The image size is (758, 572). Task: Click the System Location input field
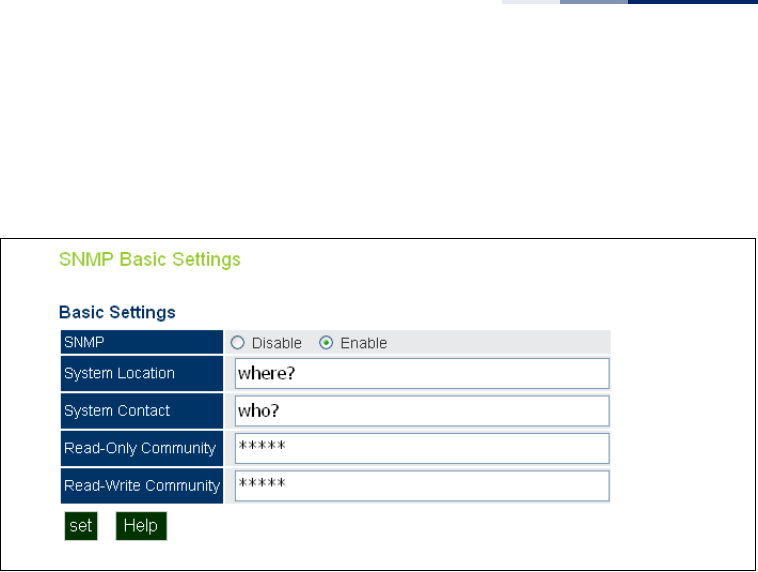tap(422, 373)
